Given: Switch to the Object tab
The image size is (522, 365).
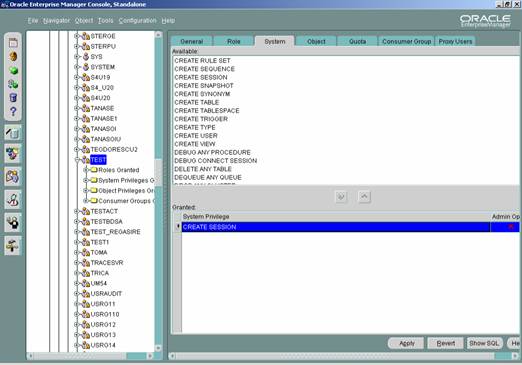Looking at the screenshot, I should pos(316,41).
